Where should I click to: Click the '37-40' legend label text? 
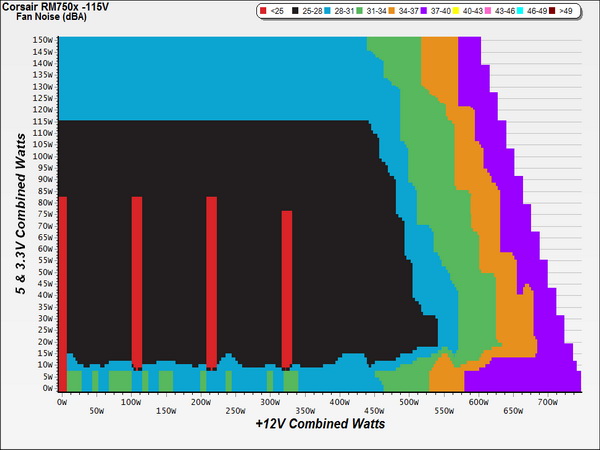point(440,11)
